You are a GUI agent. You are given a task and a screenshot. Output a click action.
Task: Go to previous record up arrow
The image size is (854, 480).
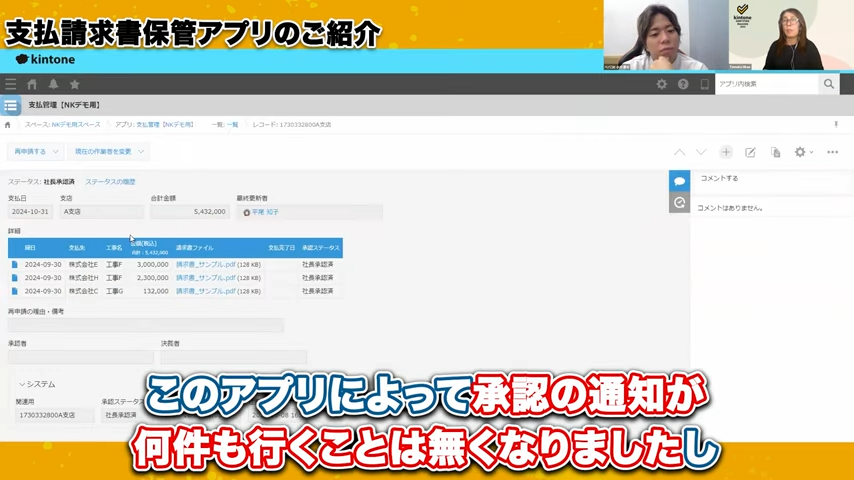click(679, 153)
